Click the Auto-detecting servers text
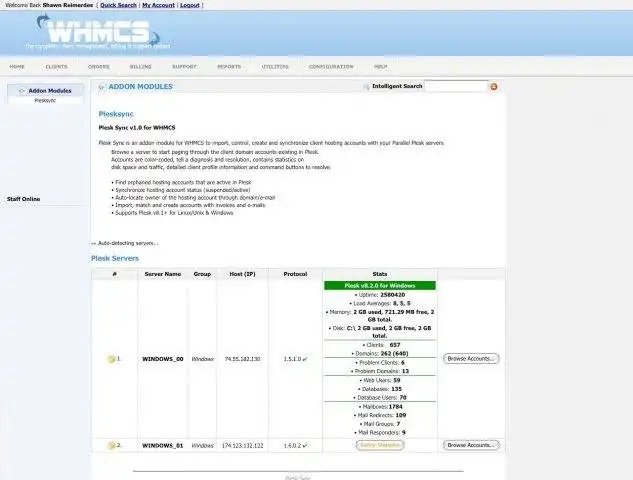This screenshot has height=480, width=633. point(125,243)
